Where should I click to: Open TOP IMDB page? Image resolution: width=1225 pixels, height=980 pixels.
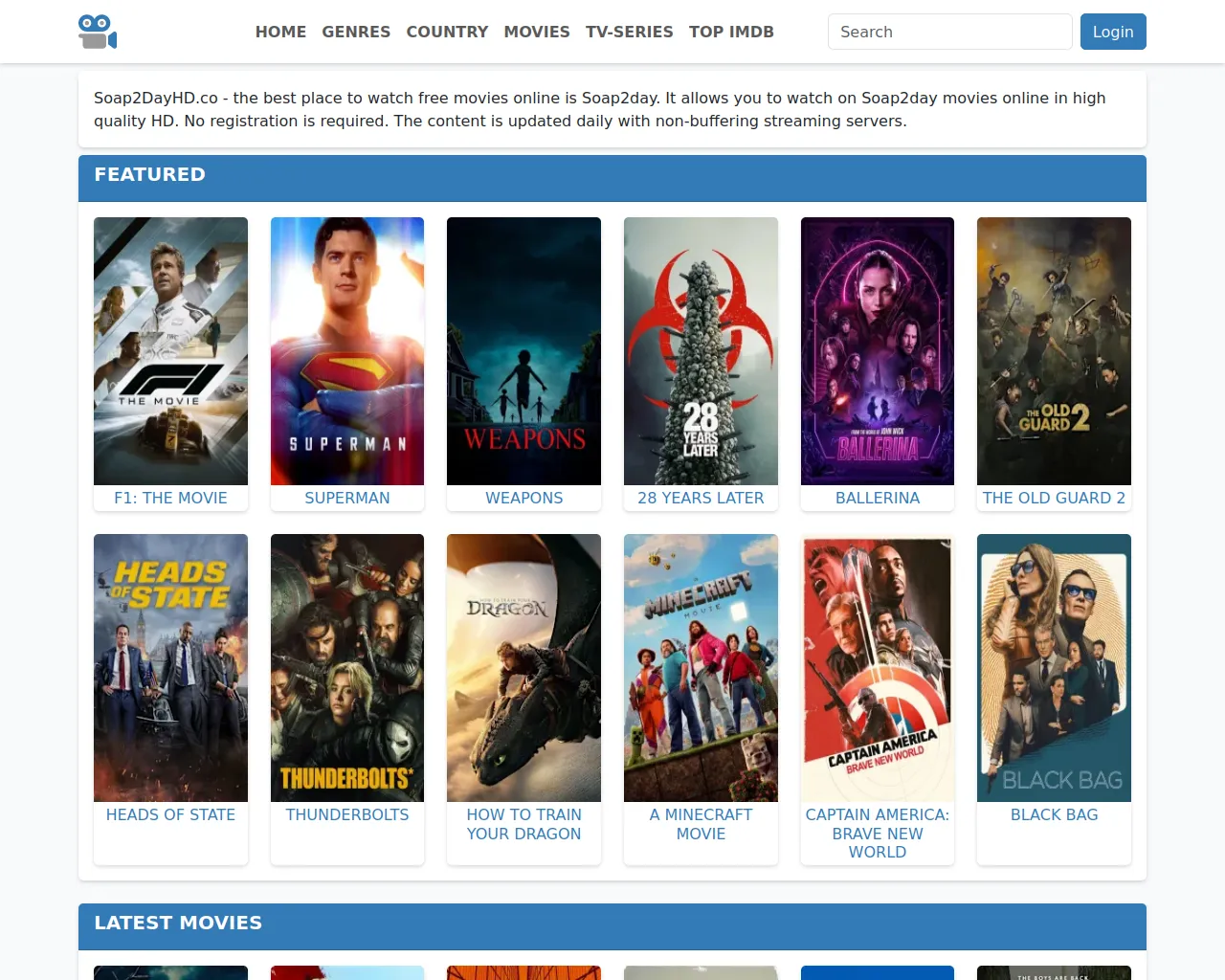[731, 32]
